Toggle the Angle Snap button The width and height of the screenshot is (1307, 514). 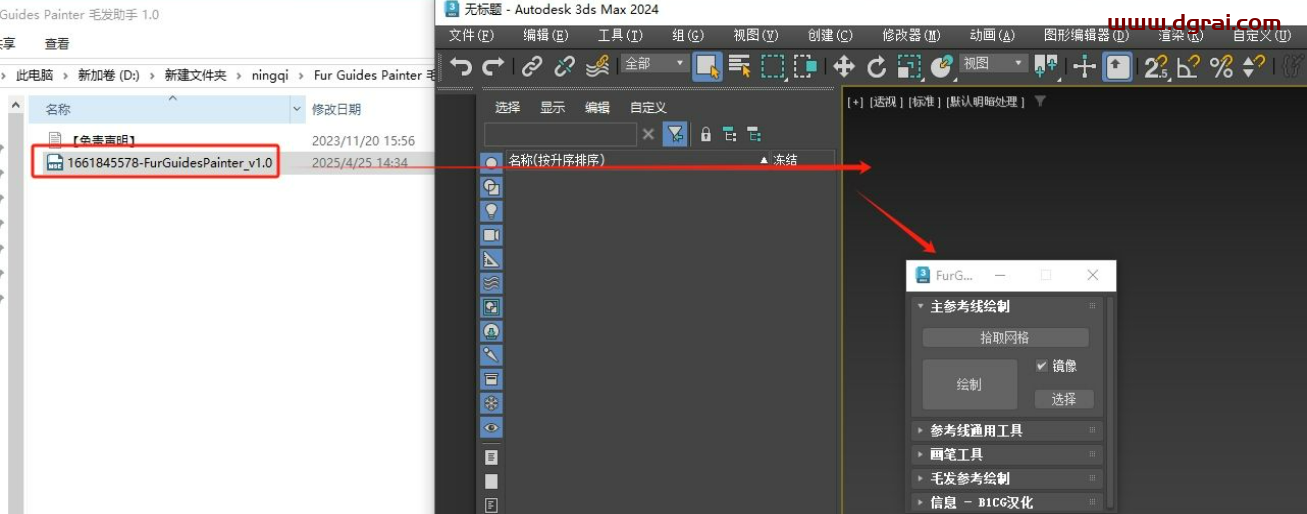(x=1189, y=67)
